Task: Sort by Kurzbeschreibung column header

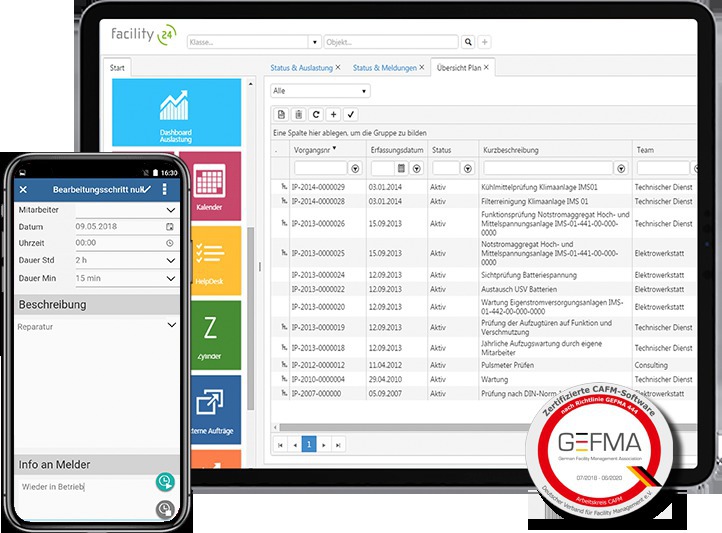Action: pyautogui.click(x=511, y=150)
